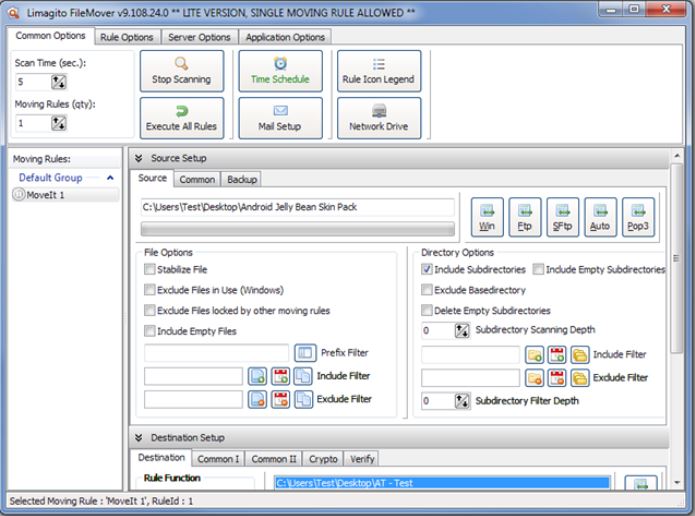Open directory Exclude Filter folders icon
Screen dimensions: 695x516
(580, 378)
